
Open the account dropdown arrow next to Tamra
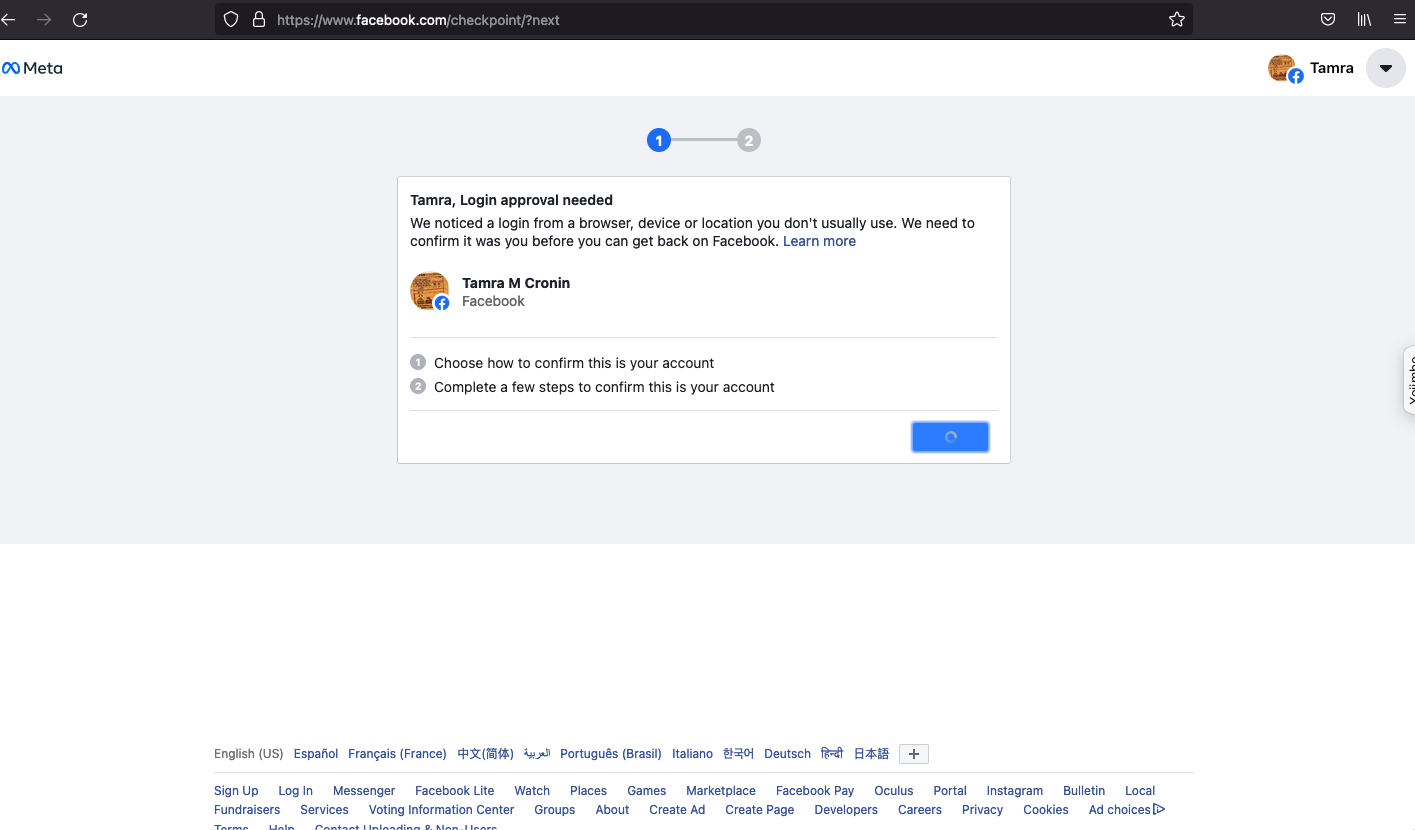click(1386, 68)
